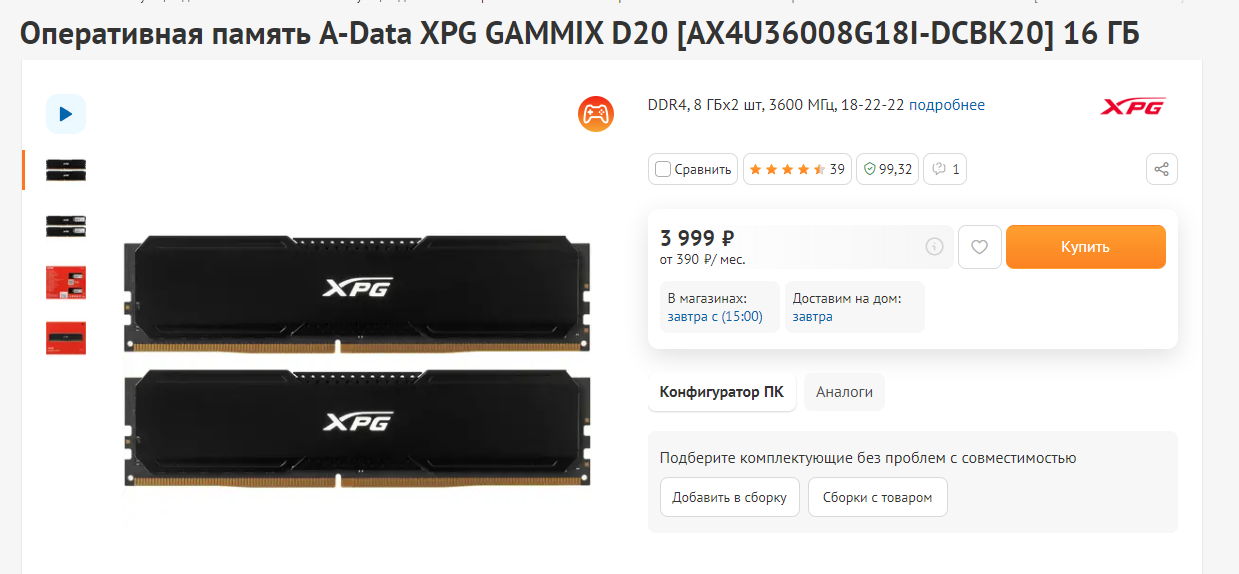Tick the Сравнить compare checkbox
The image size is (1239, 574).
(663, 169)
